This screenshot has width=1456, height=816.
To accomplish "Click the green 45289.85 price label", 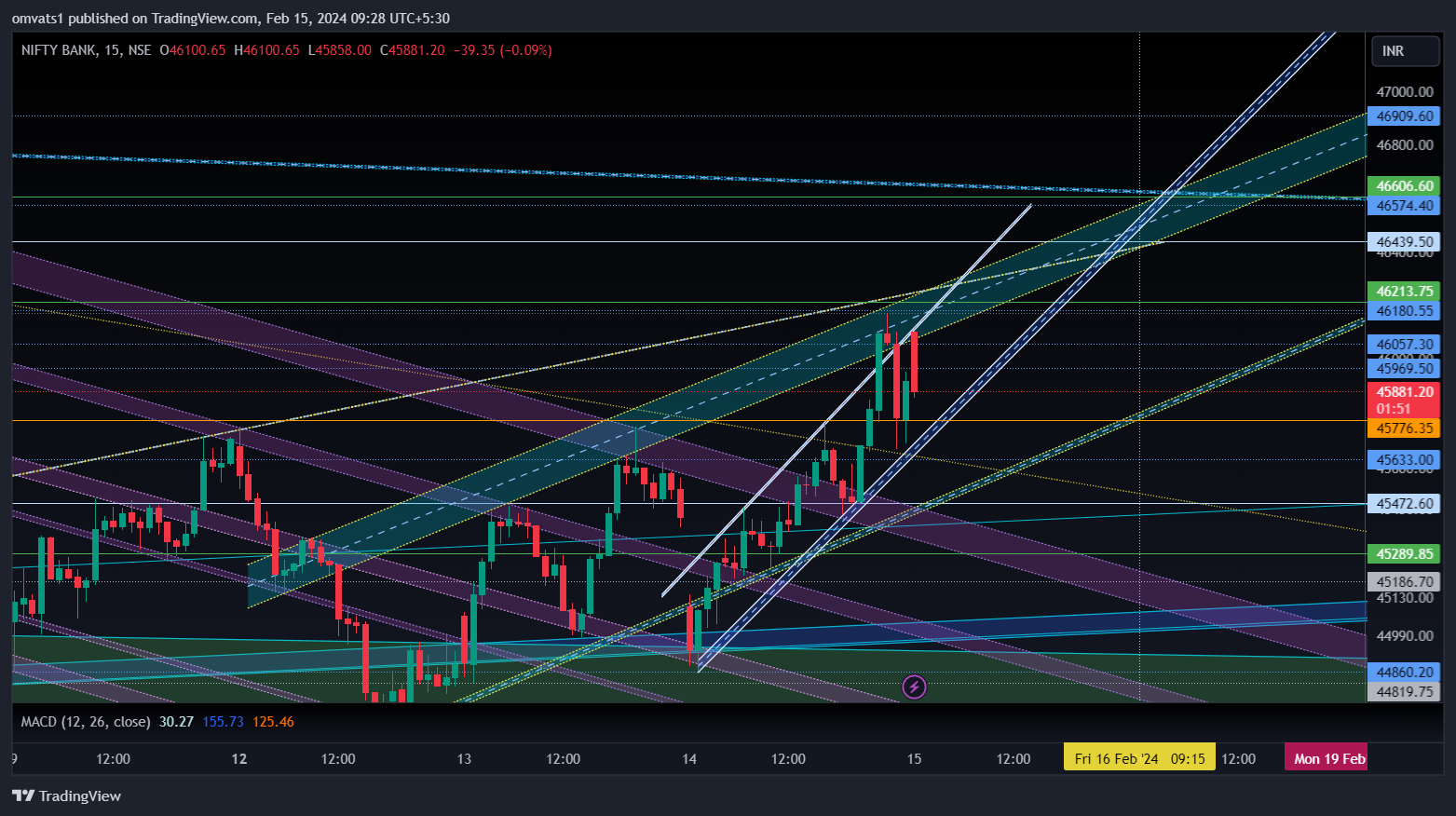I will tap(1404, 554).
